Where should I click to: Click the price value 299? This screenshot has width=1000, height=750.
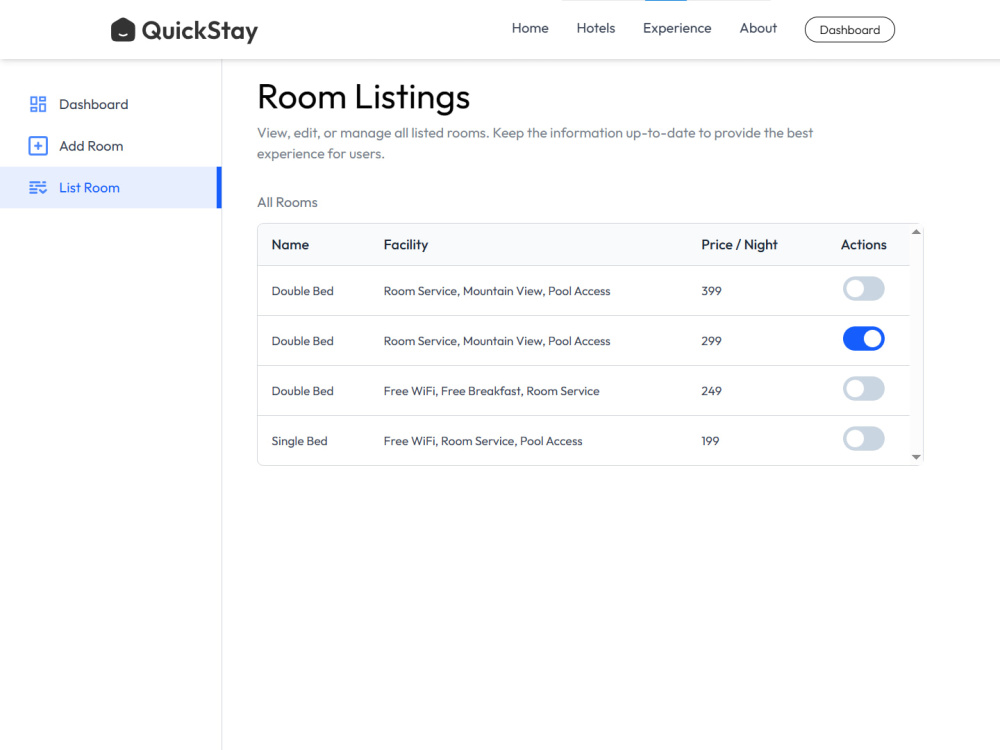coord(711,341)
